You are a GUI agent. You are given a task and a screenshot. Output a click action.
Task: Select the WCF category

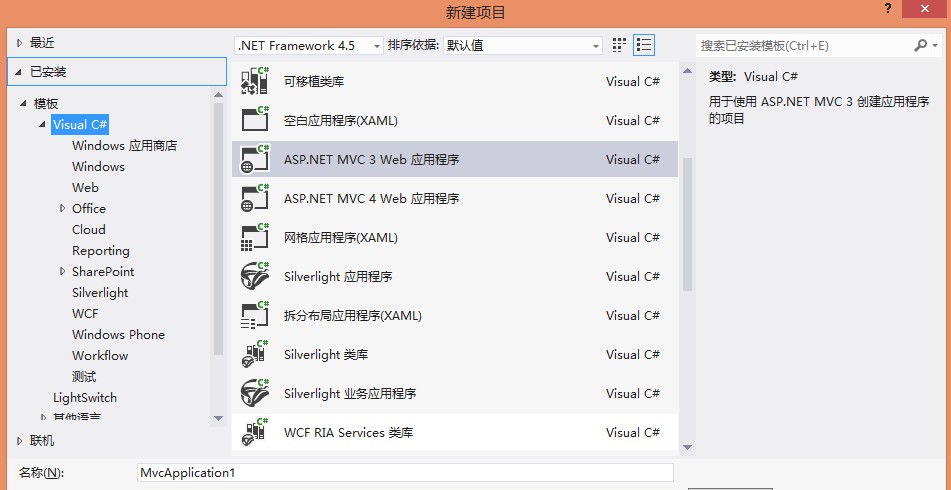pos(85,314)
